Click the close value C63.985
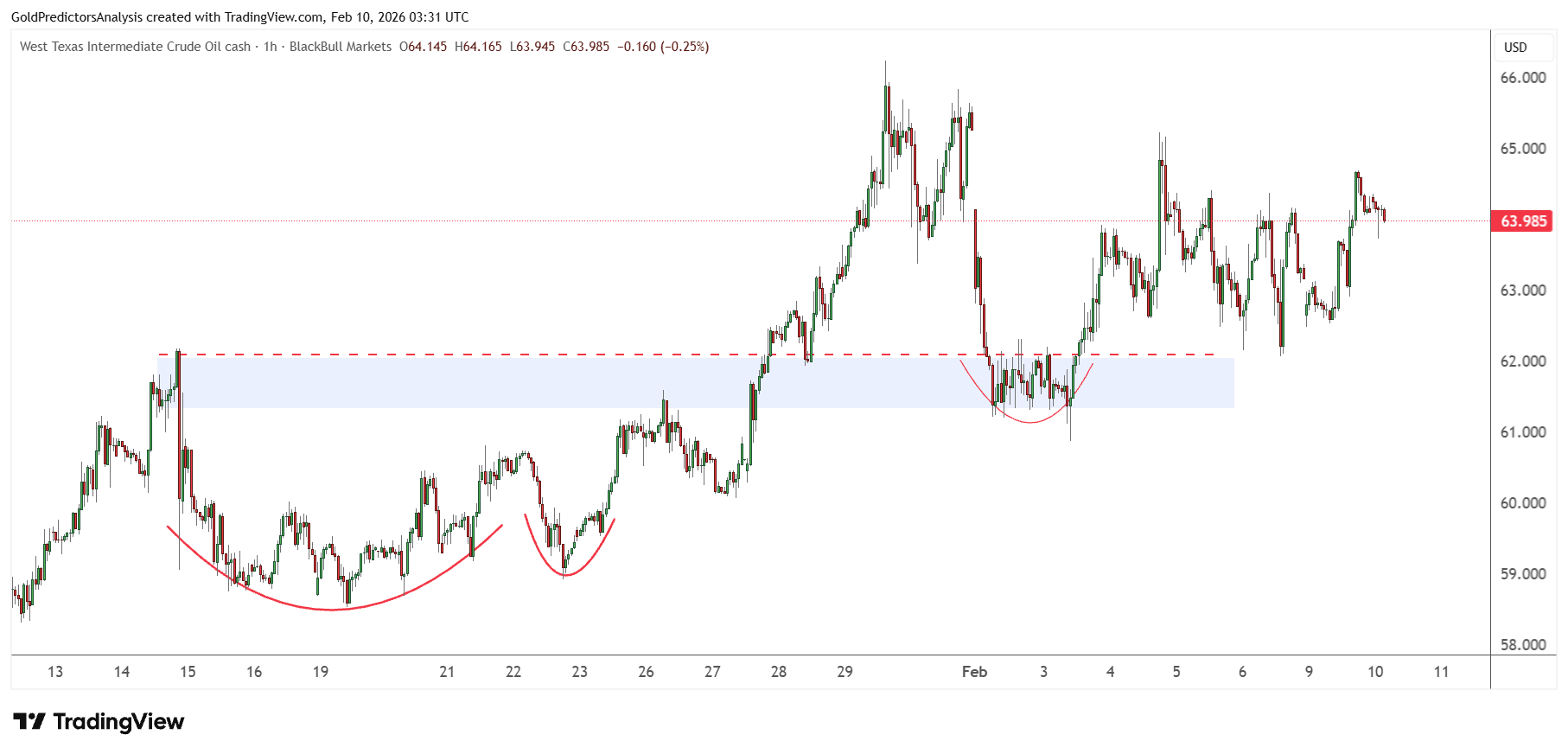Viewport: 1568px width, 754px height. pos(586,47)
